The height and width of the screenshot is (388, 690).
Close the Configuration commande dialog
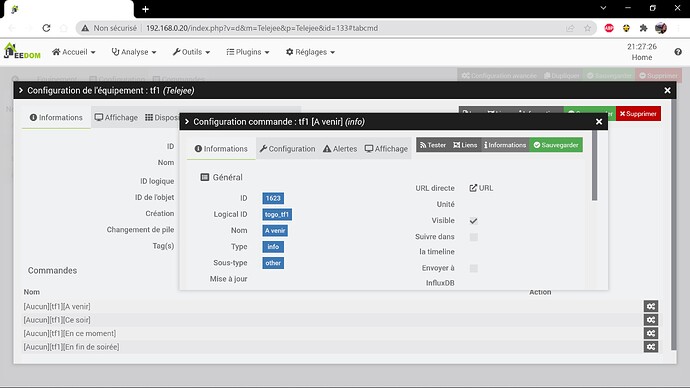tap(599, 122)
